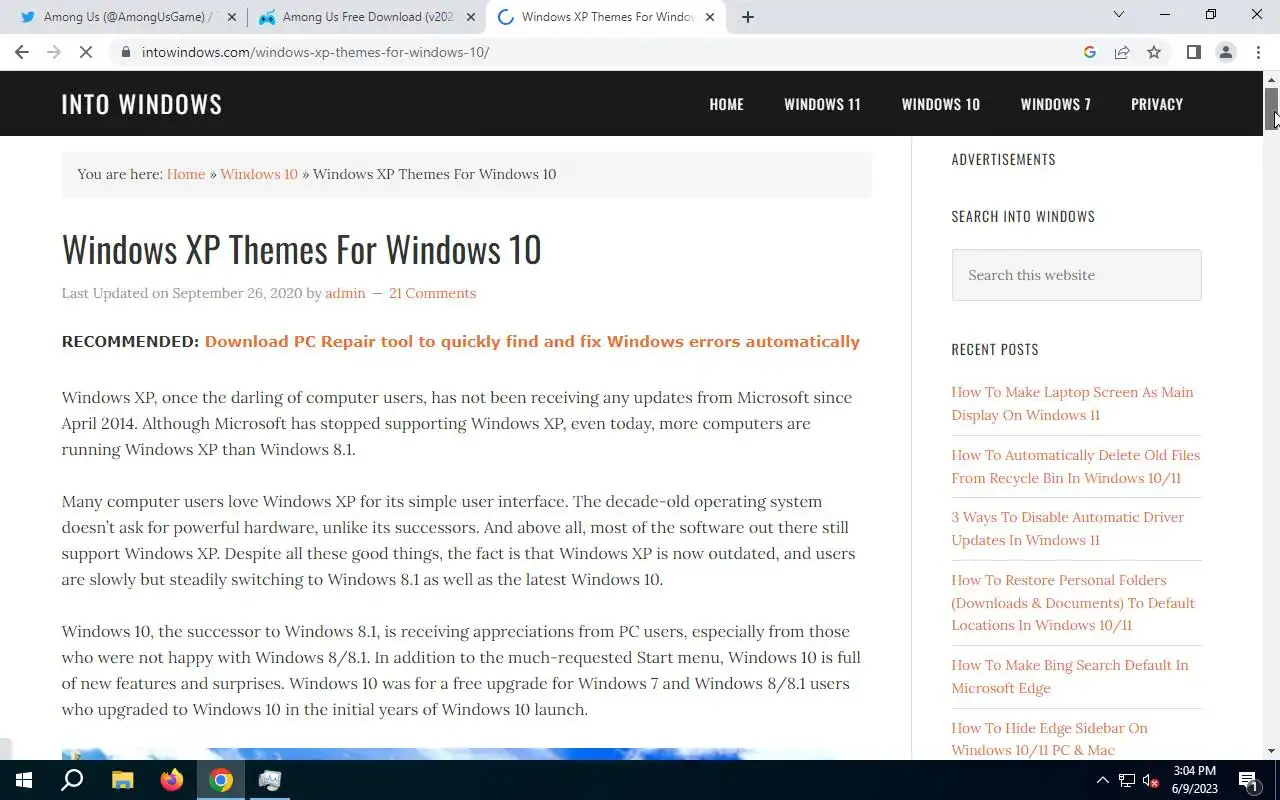Go back to previous page
The image size is (1280, 800).
pyautogui.click(x=22, y=52)
